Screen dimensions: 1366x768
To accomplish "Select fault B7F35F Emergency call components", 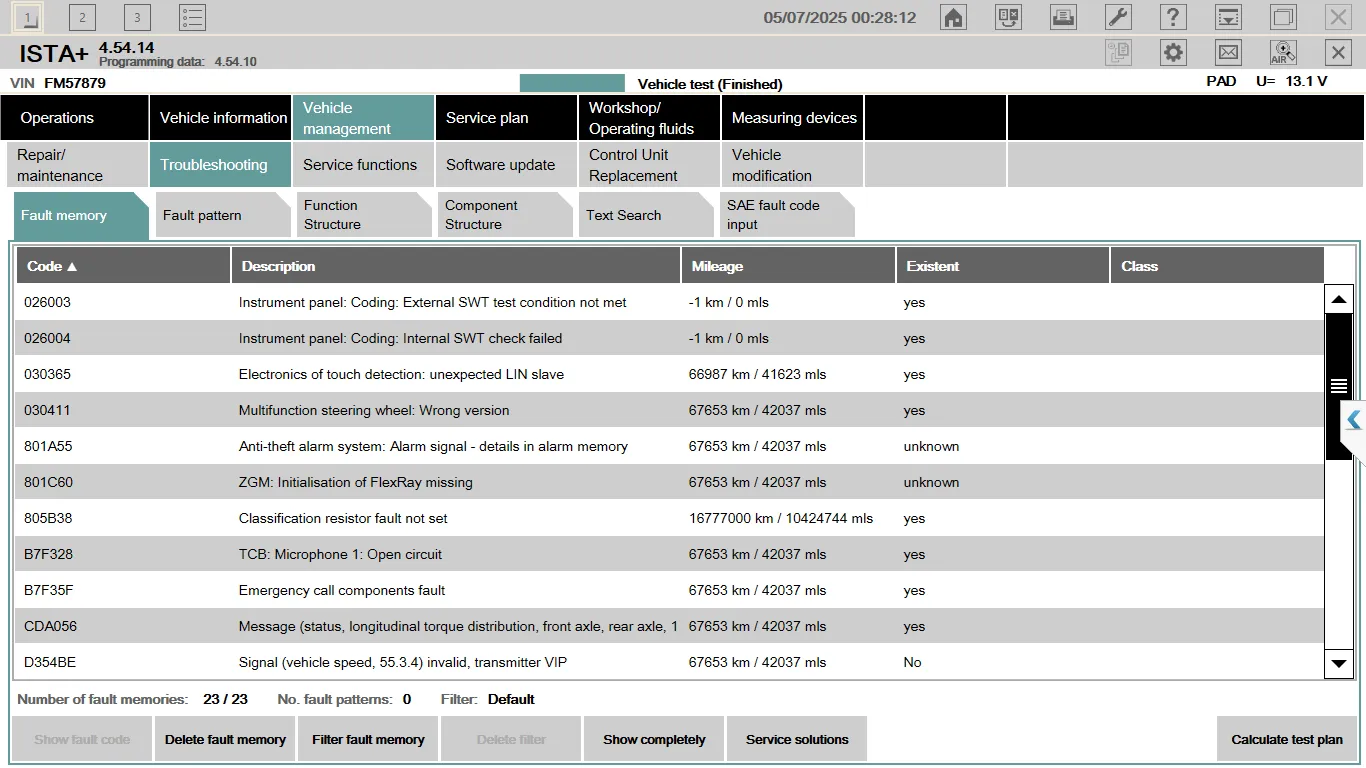I will click(x=670, y=590).
